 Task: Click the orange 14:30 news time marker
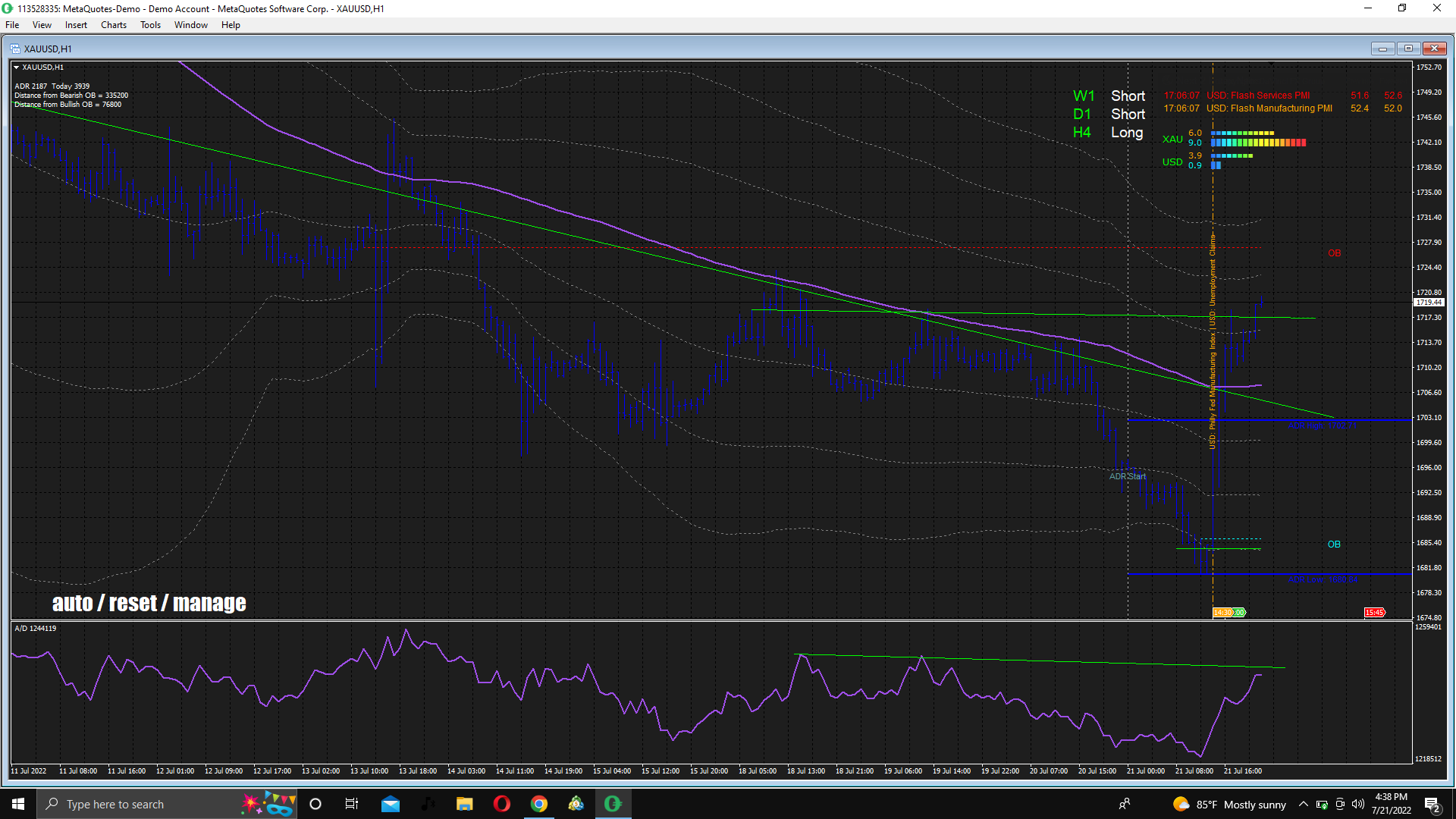tap(1222, 612)
